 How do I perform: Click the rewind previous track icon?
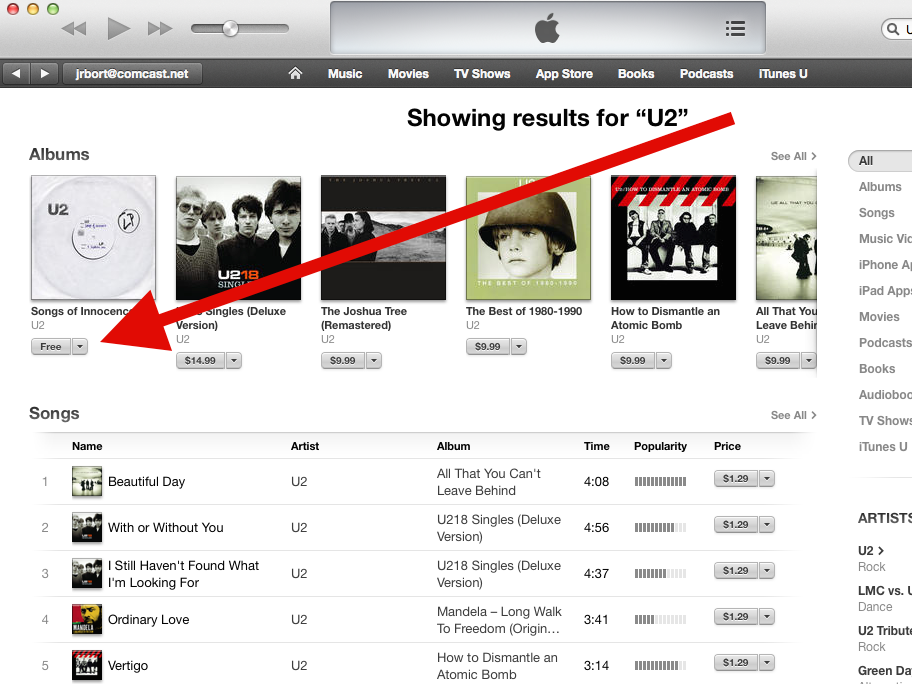tap(74, 28)
